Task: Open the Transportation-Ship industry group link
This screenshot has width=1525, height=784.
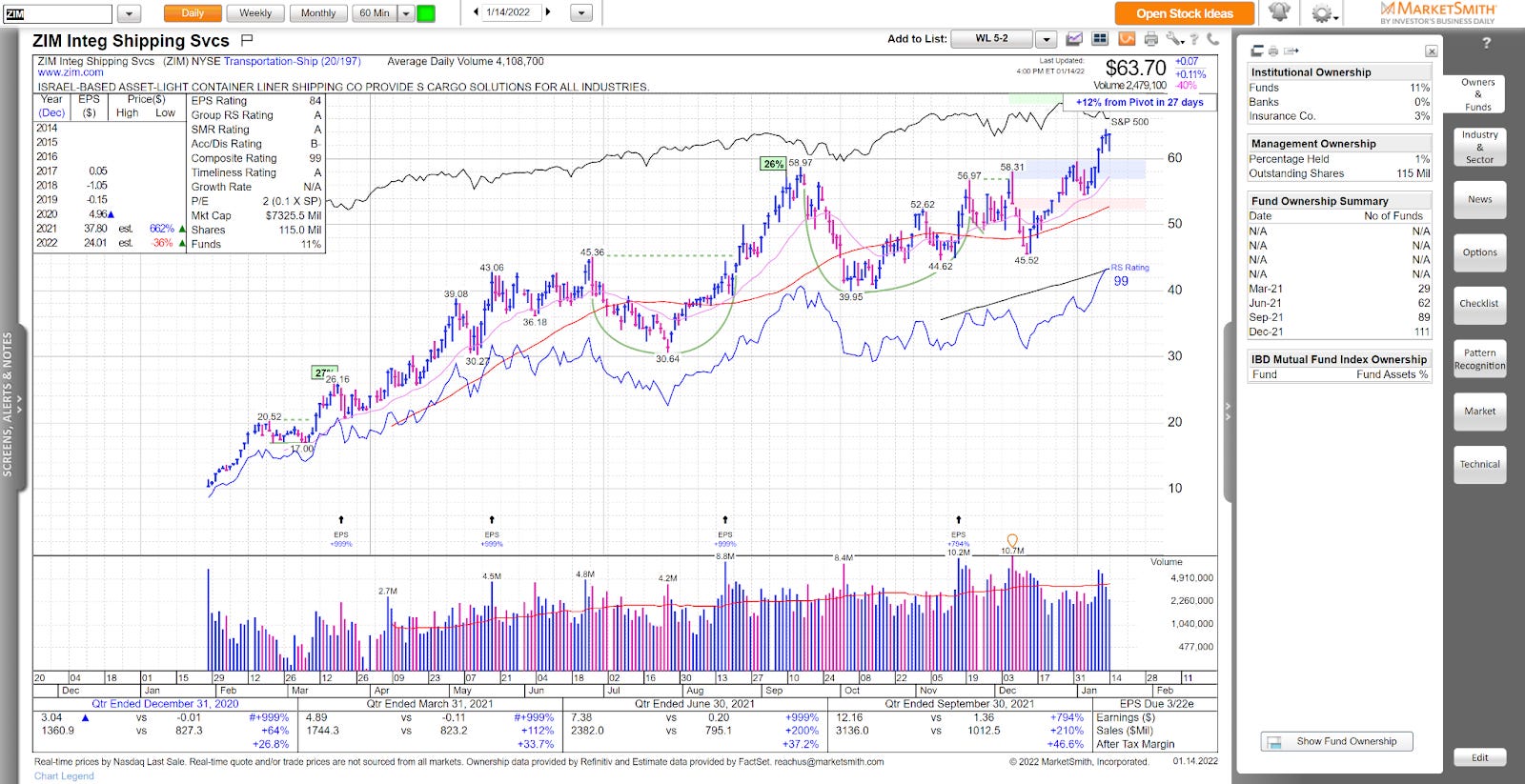Action: coord(292,61)
